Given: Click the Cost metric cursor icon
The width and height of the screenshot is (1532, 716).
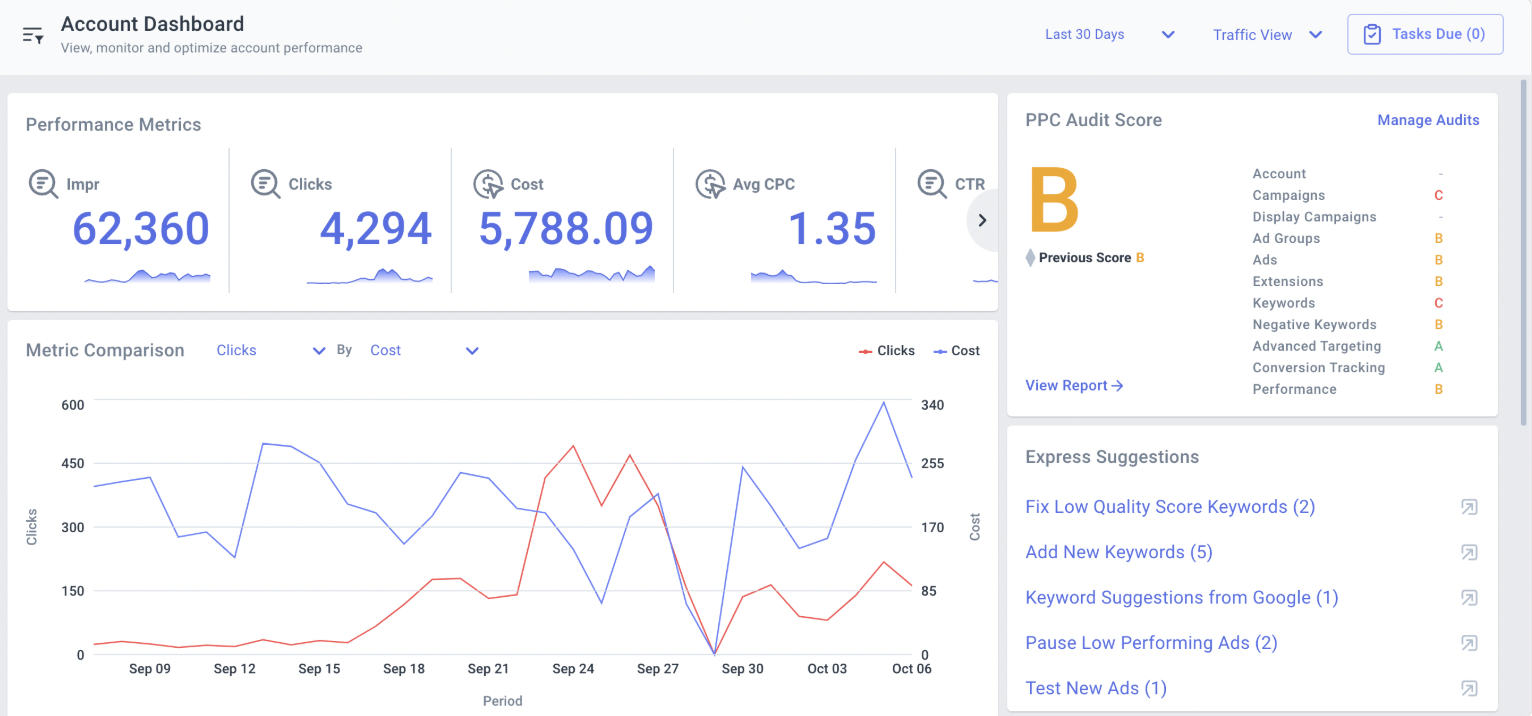Looking at the screenshot, I should (488, 184).
